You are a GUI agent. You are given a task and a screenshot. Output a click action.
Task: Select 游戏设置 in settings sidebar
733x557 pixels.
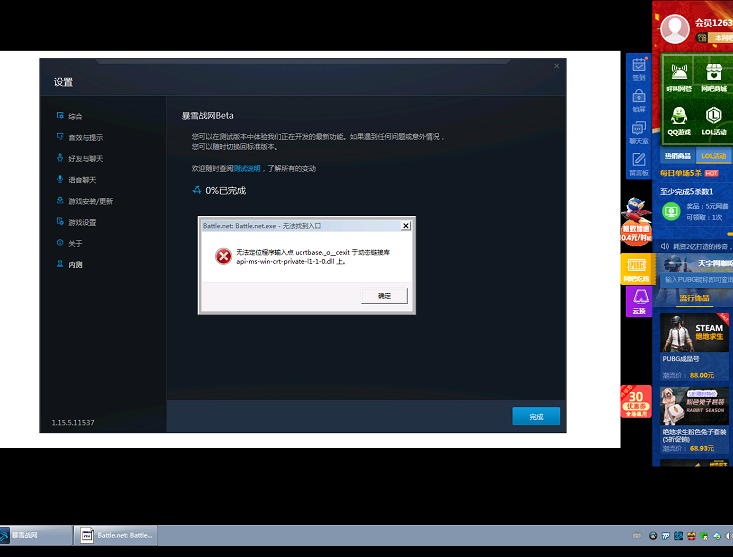(82, 222)
